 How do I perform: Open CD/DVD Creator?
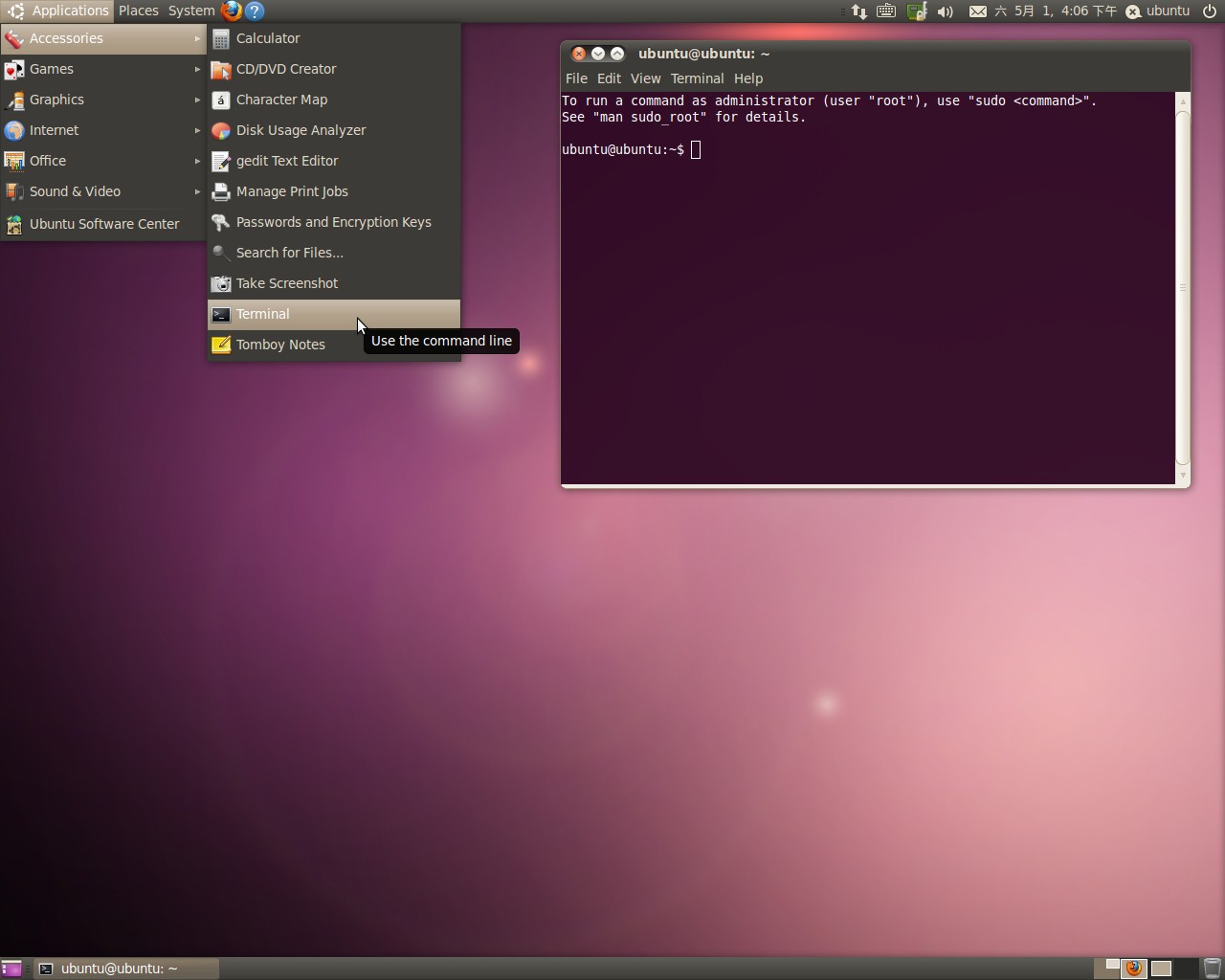click(333, 69)
